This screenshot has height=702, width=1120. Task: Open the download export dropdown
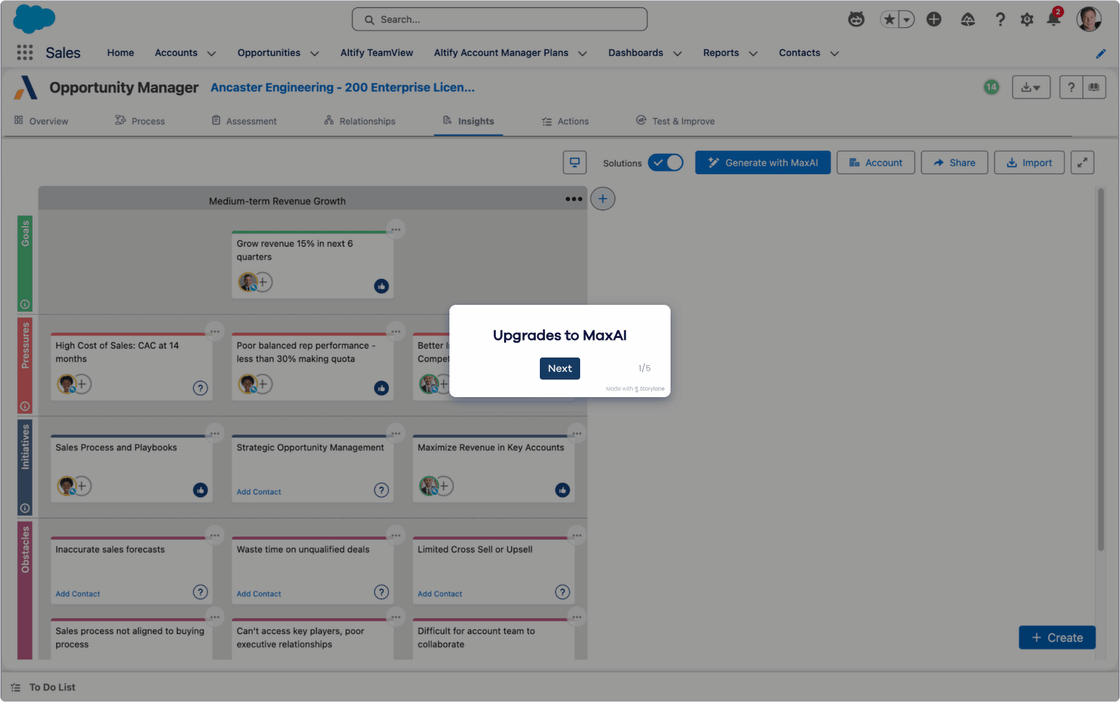1031,87
